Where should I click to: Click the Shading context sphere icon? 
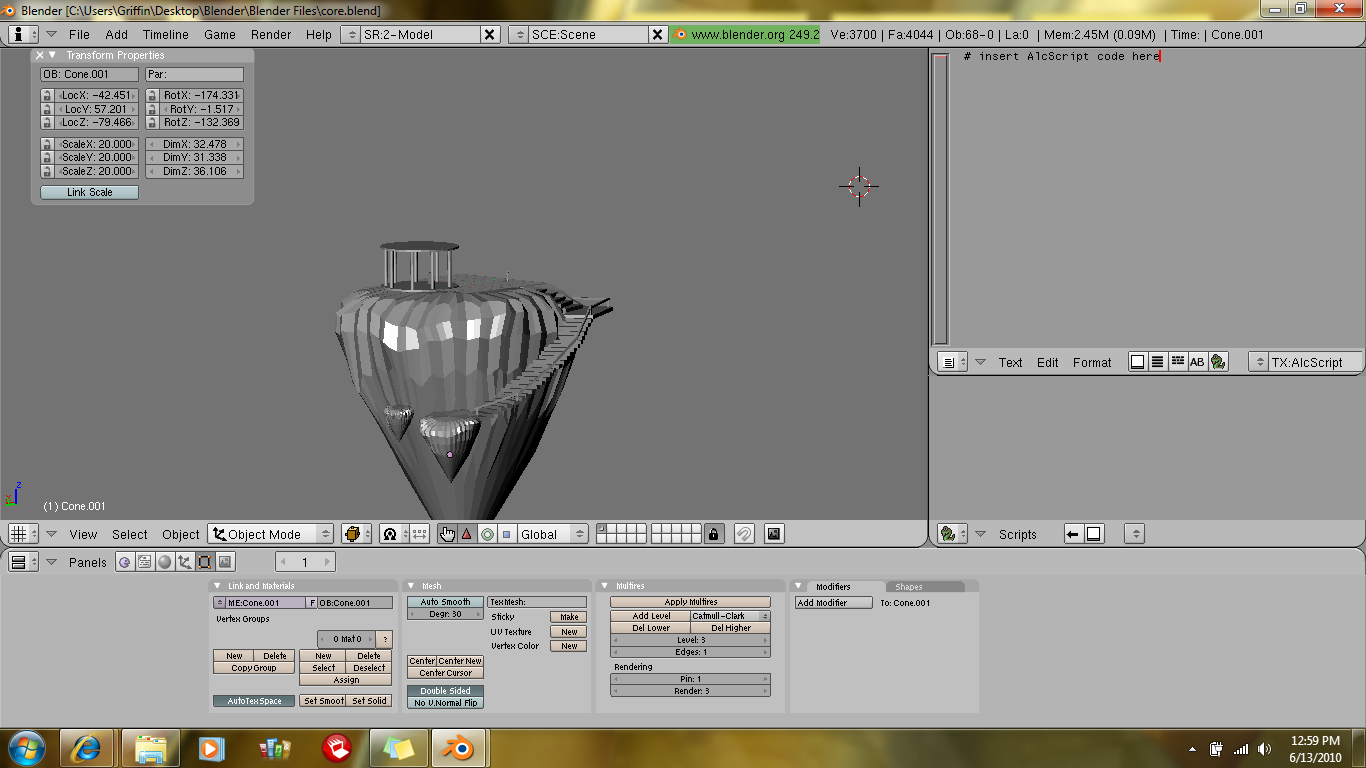(x=165, y=562)
